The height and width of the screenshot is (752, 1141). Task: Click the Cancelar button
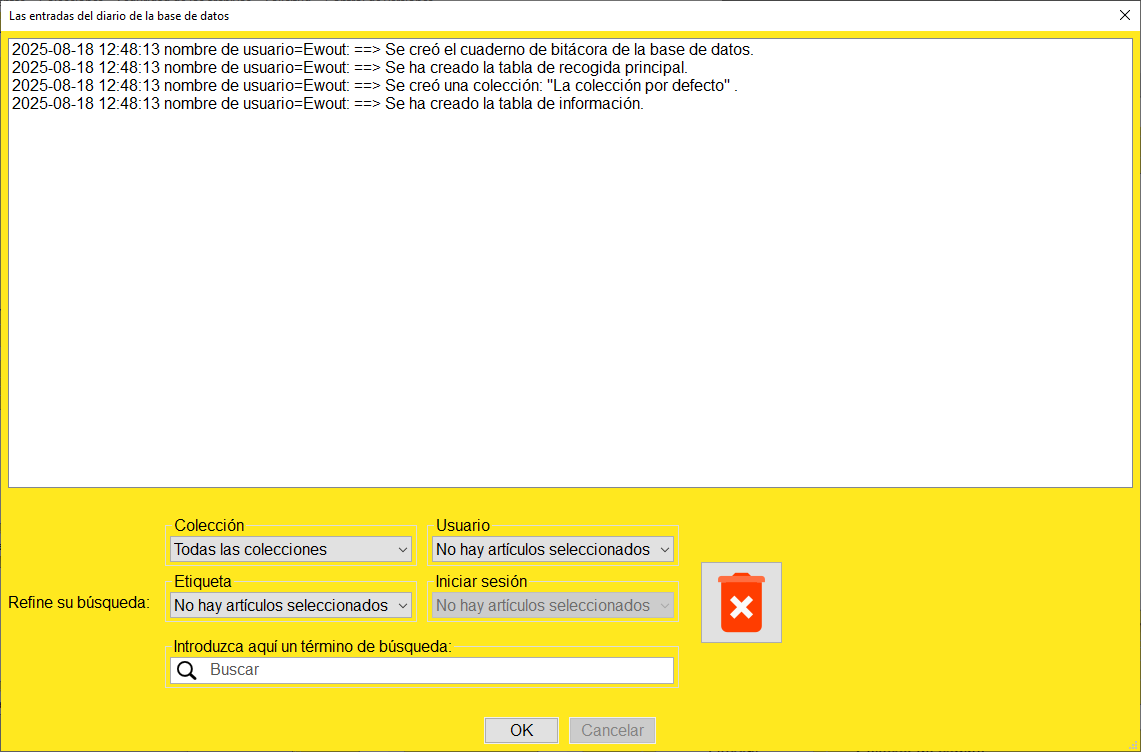[x=612, y=730]
